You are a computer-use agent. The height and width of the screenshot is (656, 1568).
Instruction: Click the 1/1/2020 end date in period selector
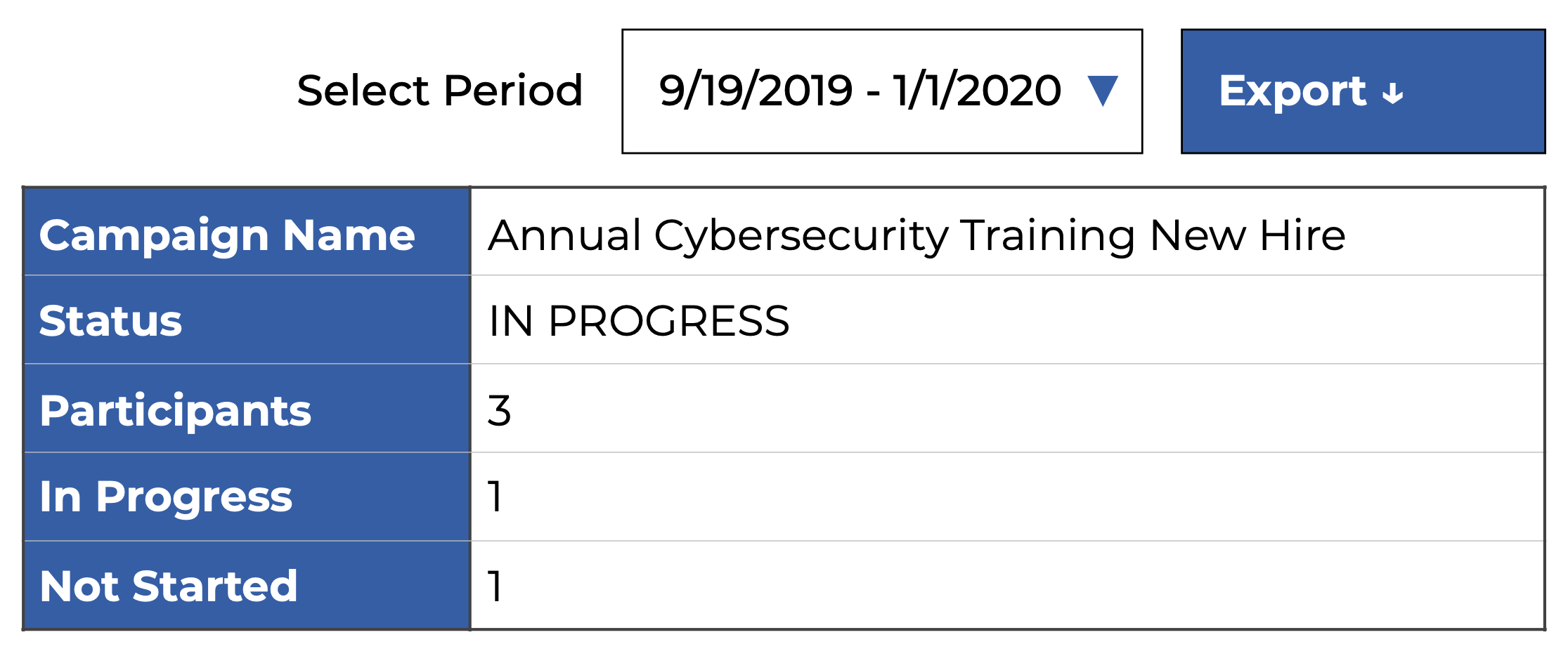[977, 91]
